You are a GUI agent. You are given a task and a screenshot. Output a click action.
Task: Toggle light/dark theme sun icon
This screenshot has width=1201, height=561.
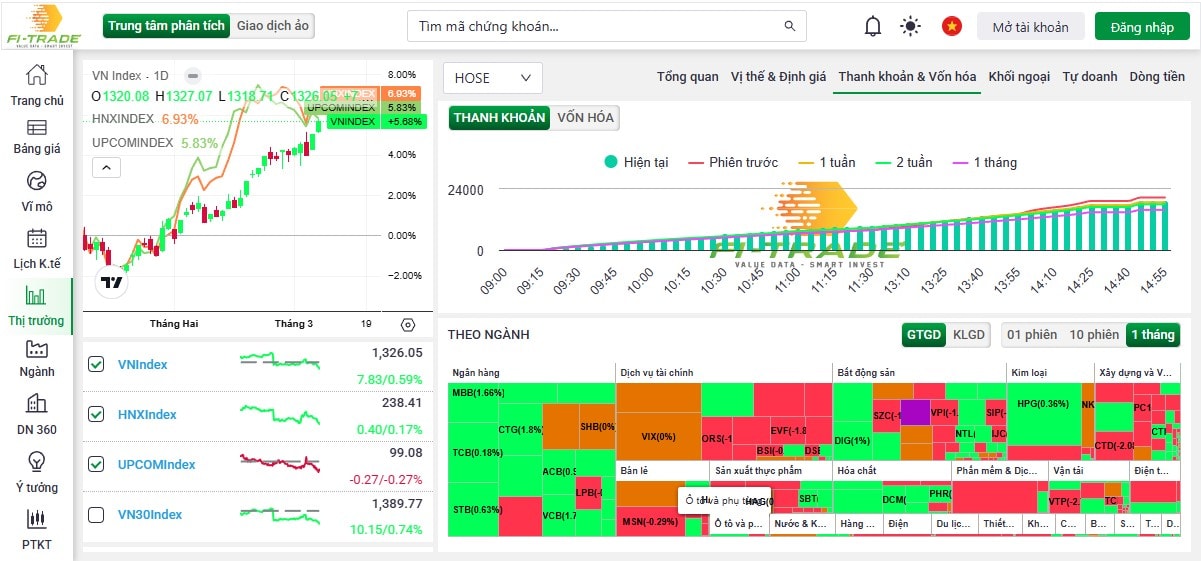click(x=910, y=27)
